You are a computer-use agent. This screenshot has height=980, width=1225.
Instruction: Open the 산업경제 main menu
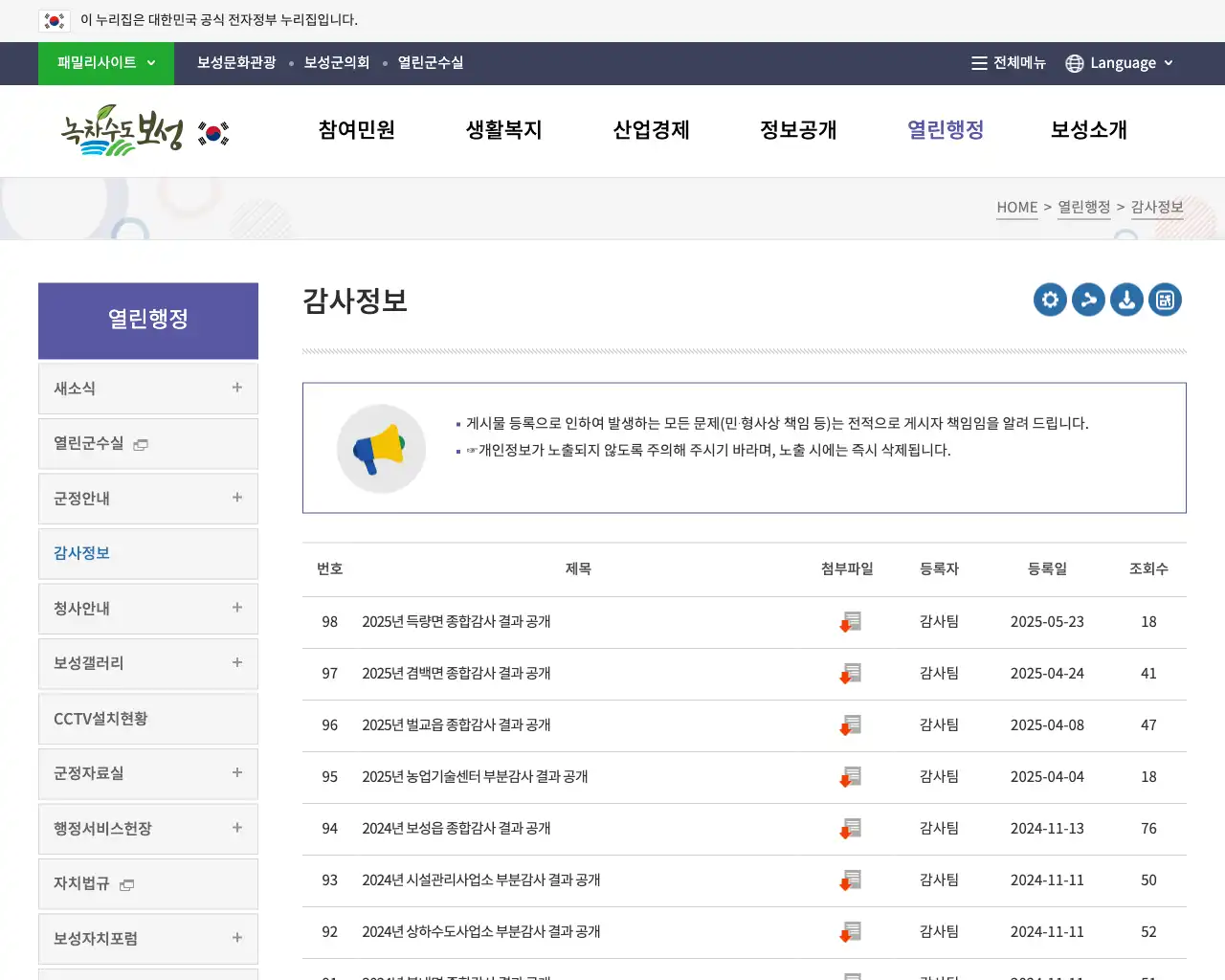click(x=652, y=130)
